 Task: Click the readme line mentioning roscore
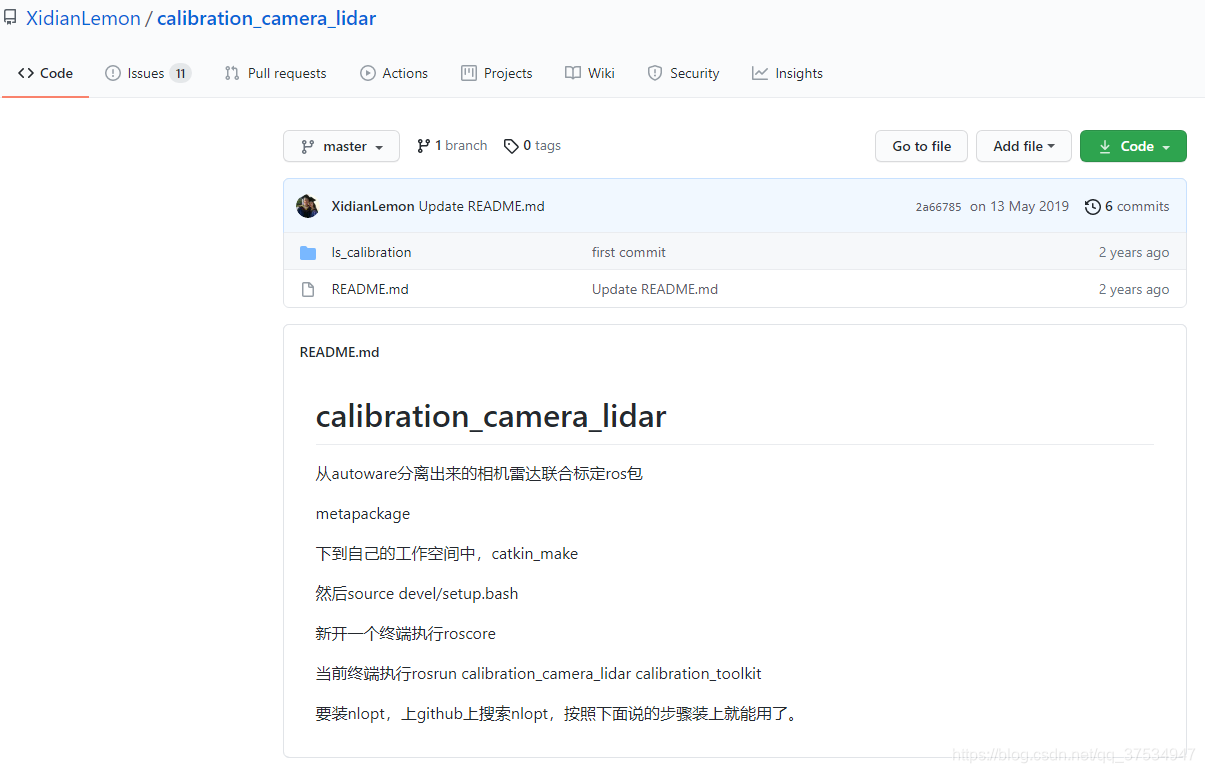[406, 634]
